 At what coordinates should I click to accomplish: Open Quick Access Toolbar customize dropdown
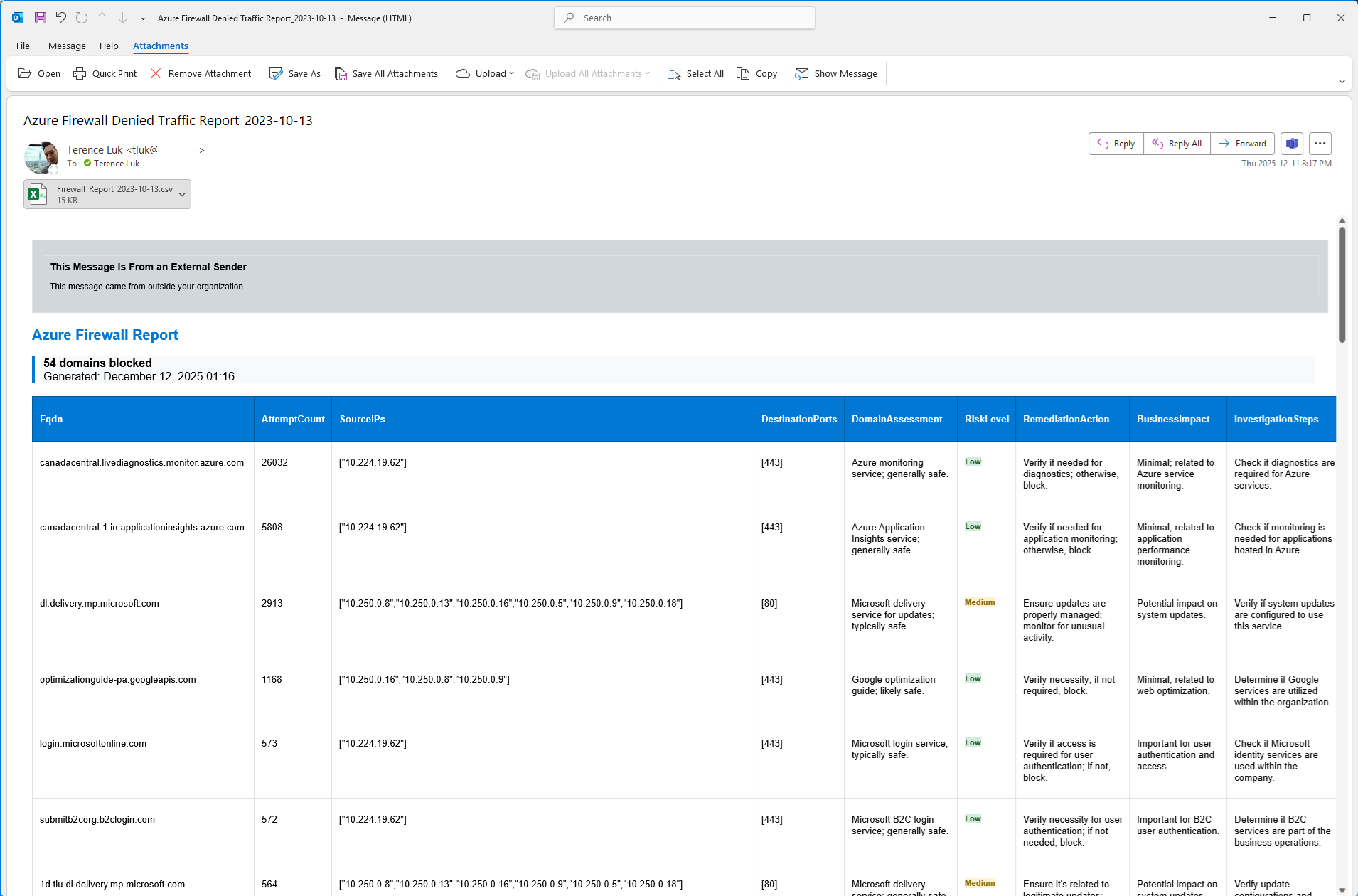point(143,18)
